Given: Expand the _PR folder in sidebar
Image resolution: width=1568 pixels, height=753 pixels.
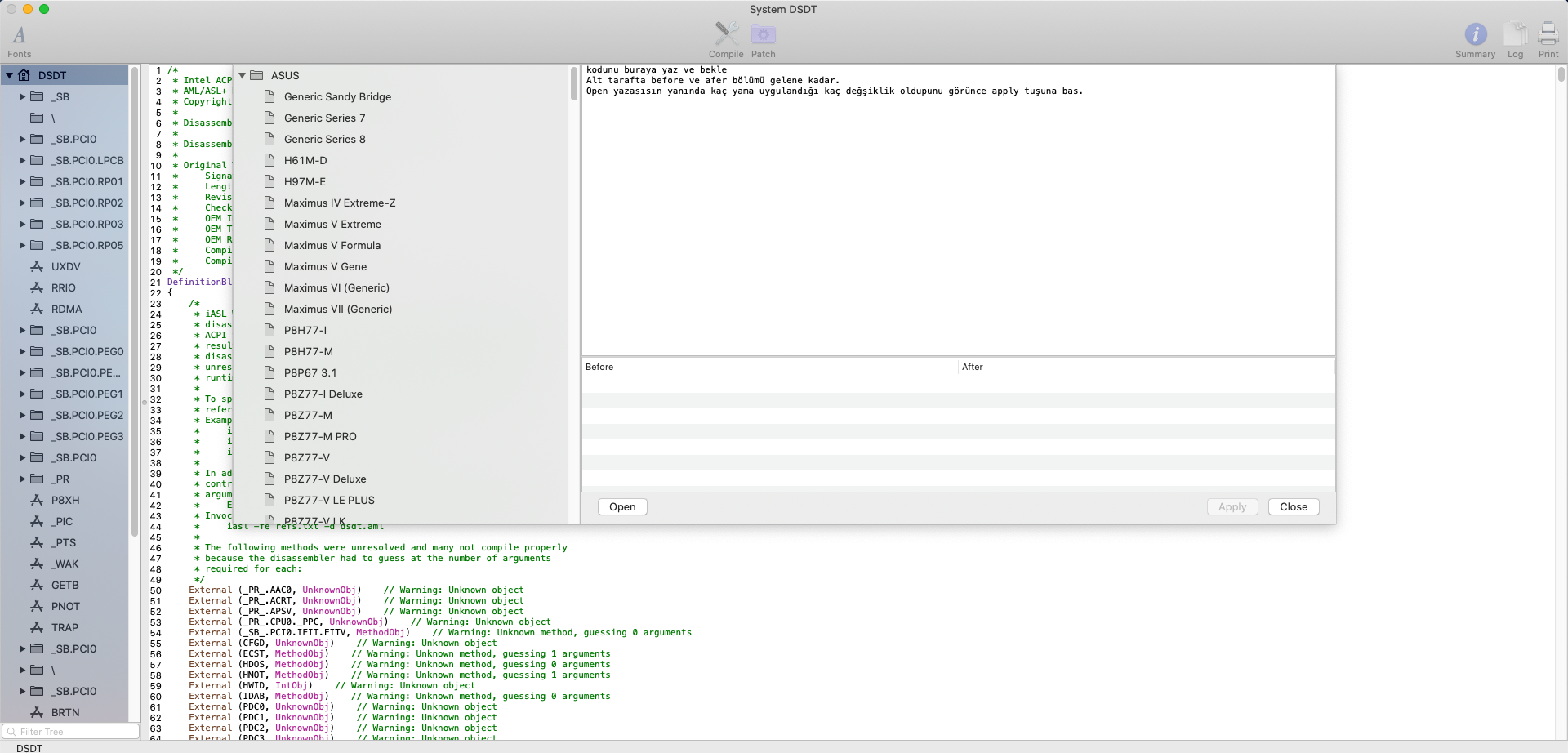Looking at the screenshot, I should point(23,479).
